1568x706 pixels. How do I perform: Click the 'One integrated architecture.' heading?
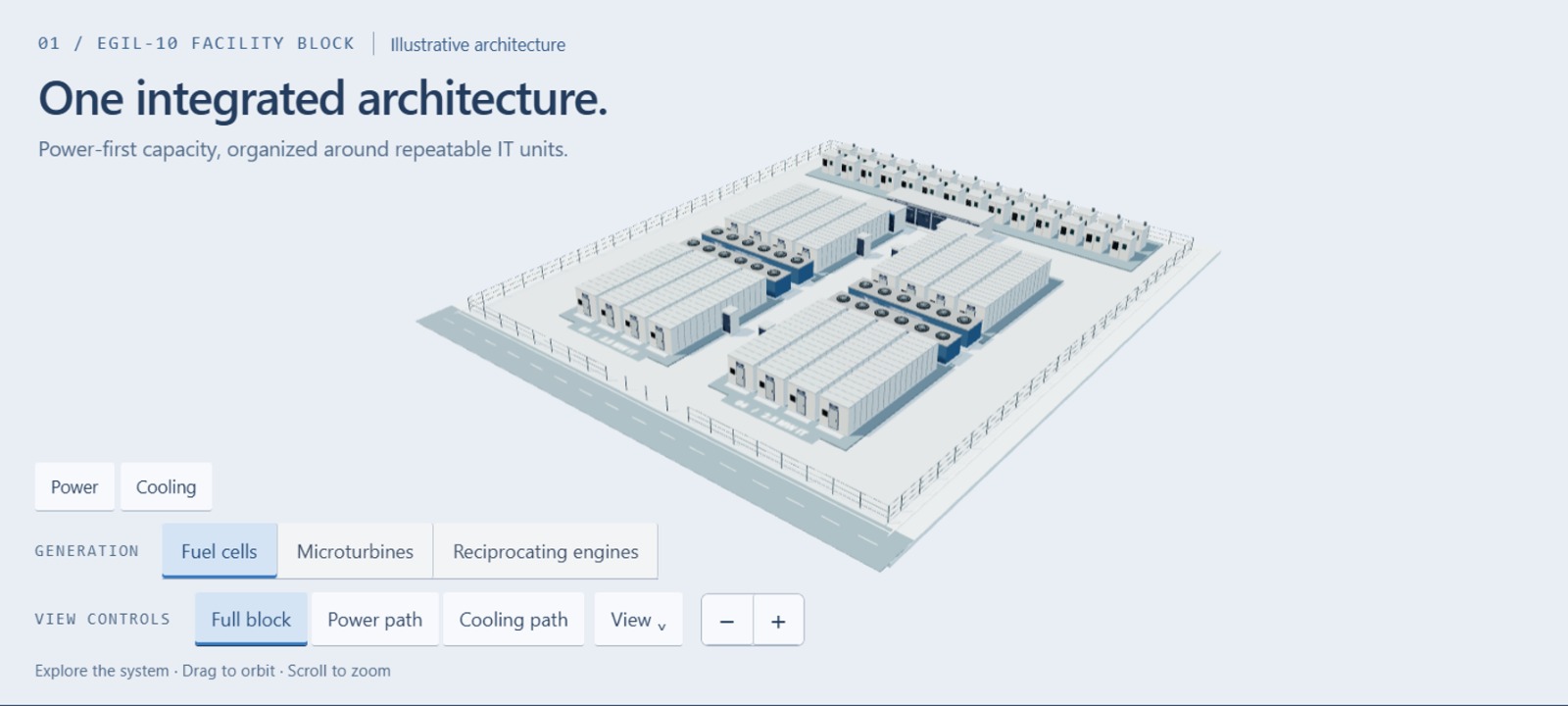[x=322, y=98]
